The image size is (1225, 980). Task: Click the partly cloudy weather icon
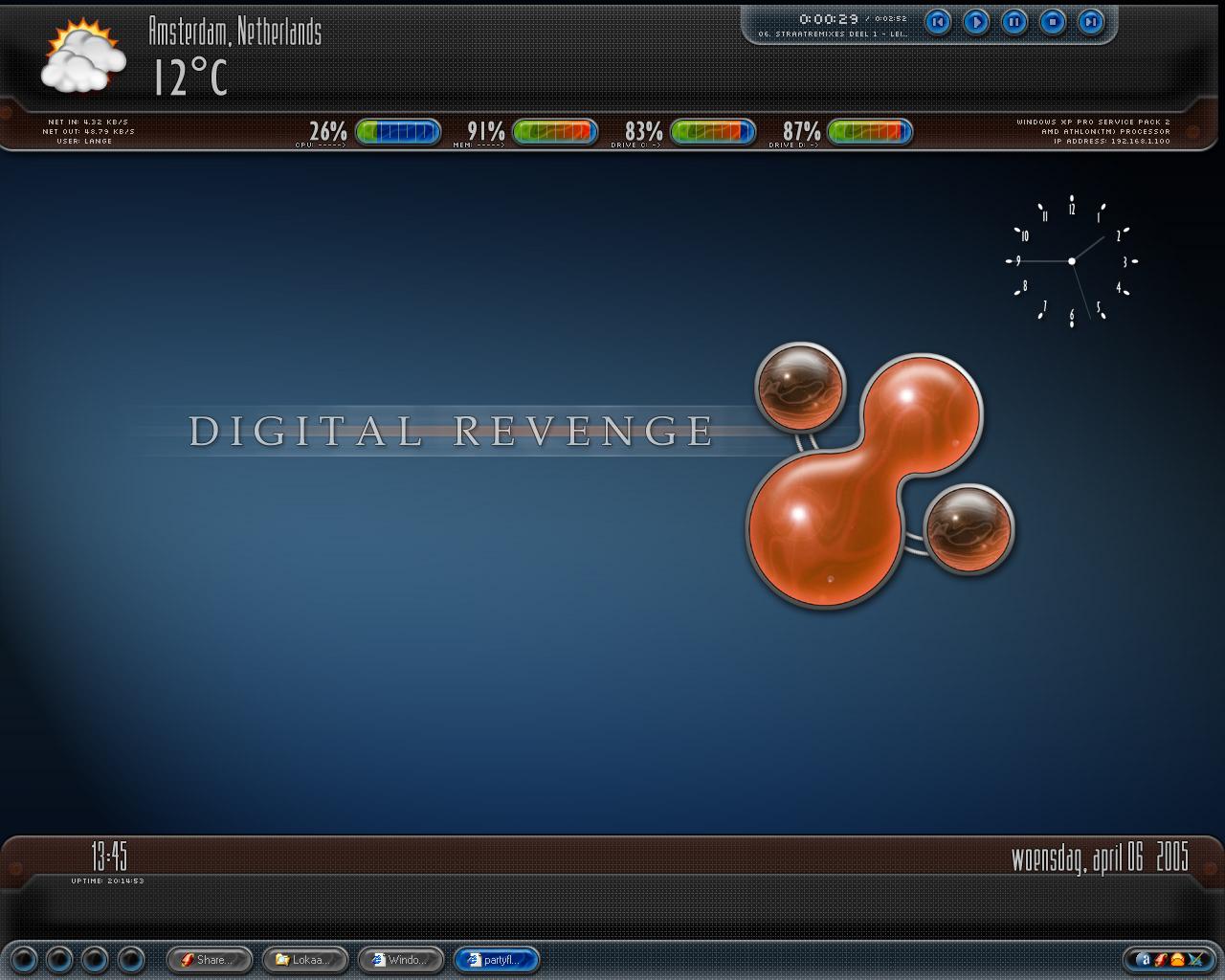(83, 57)
